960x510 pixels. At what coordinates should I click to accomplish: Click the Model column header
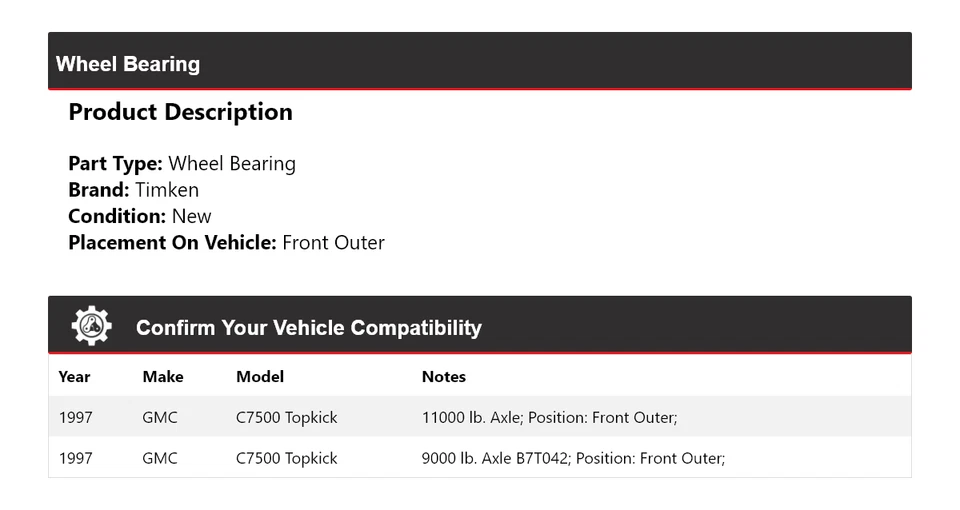pyautogui.click(x=260, y=377)
